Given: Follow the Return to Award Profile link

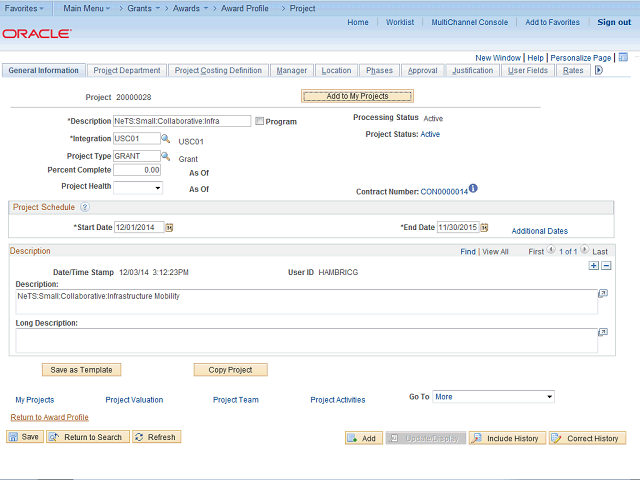Looking at the screenshot, I should click(49, 417).
